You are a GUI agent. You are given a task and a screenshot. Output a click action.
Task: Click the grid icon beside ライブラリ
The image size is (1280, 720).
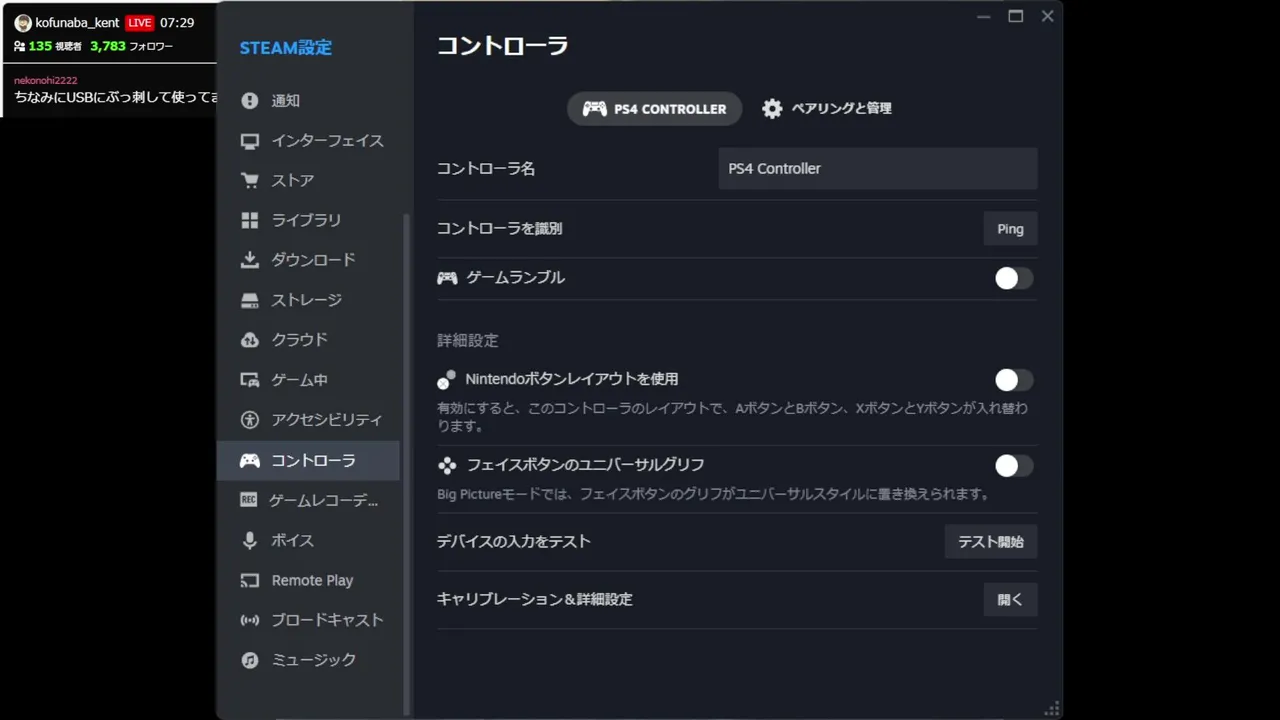pos(250,221)
